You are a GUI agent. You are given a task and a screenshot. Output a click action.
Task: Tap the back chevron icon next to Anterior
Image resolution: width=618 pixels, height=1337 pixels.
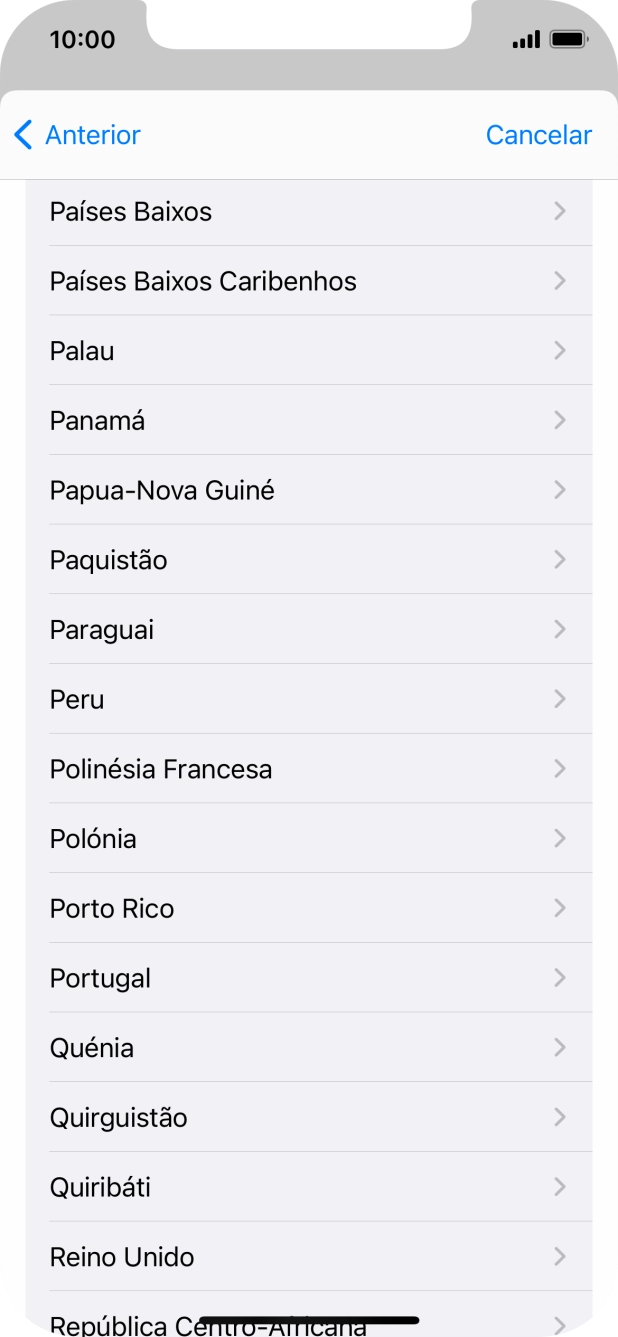[24, 135]
